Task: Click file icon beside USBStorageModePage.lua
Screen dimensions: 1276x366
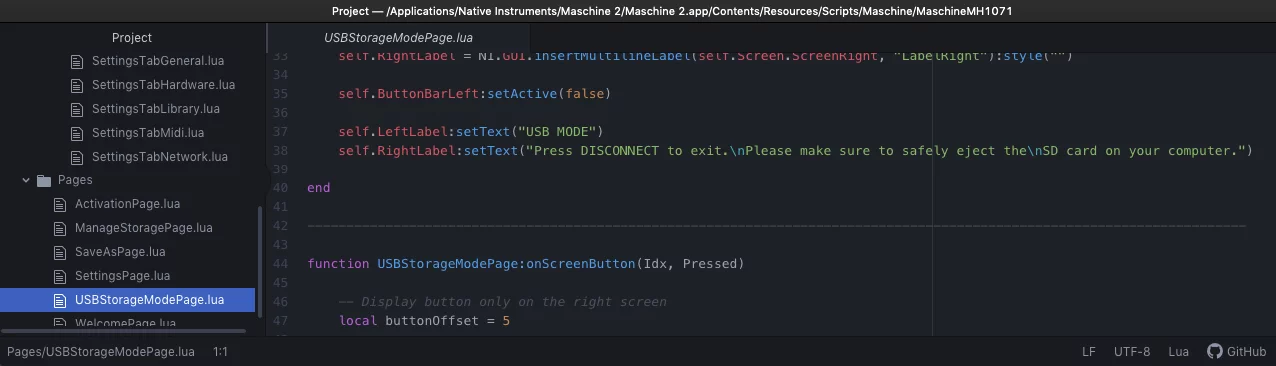Action: click(60, 300)
